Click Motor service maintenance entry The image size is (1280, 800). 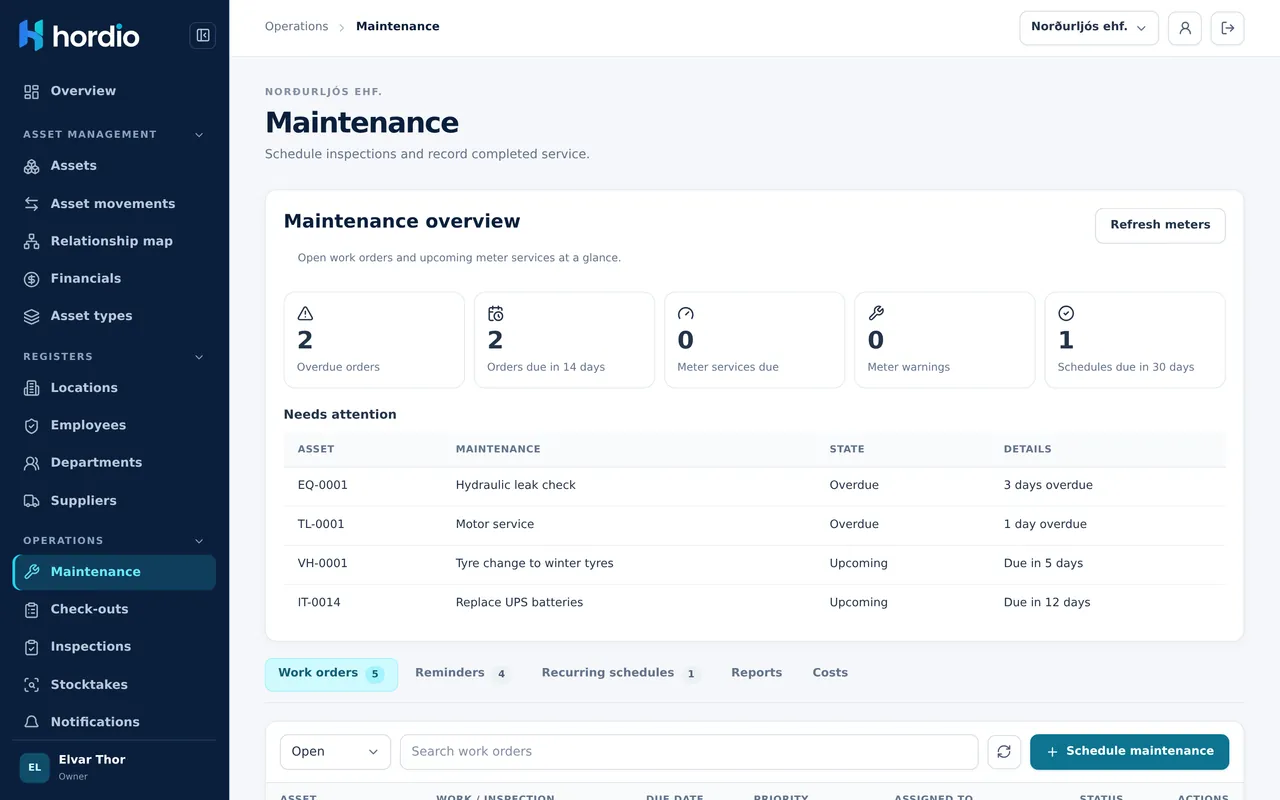[495, 524]
